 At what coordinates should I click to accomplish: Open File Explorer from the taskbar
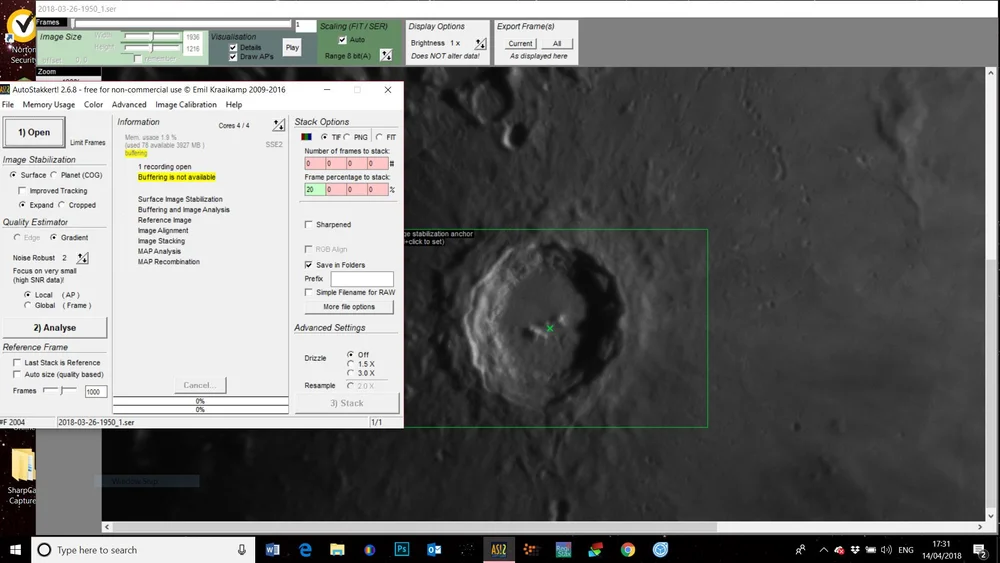[x=337, y=550]
